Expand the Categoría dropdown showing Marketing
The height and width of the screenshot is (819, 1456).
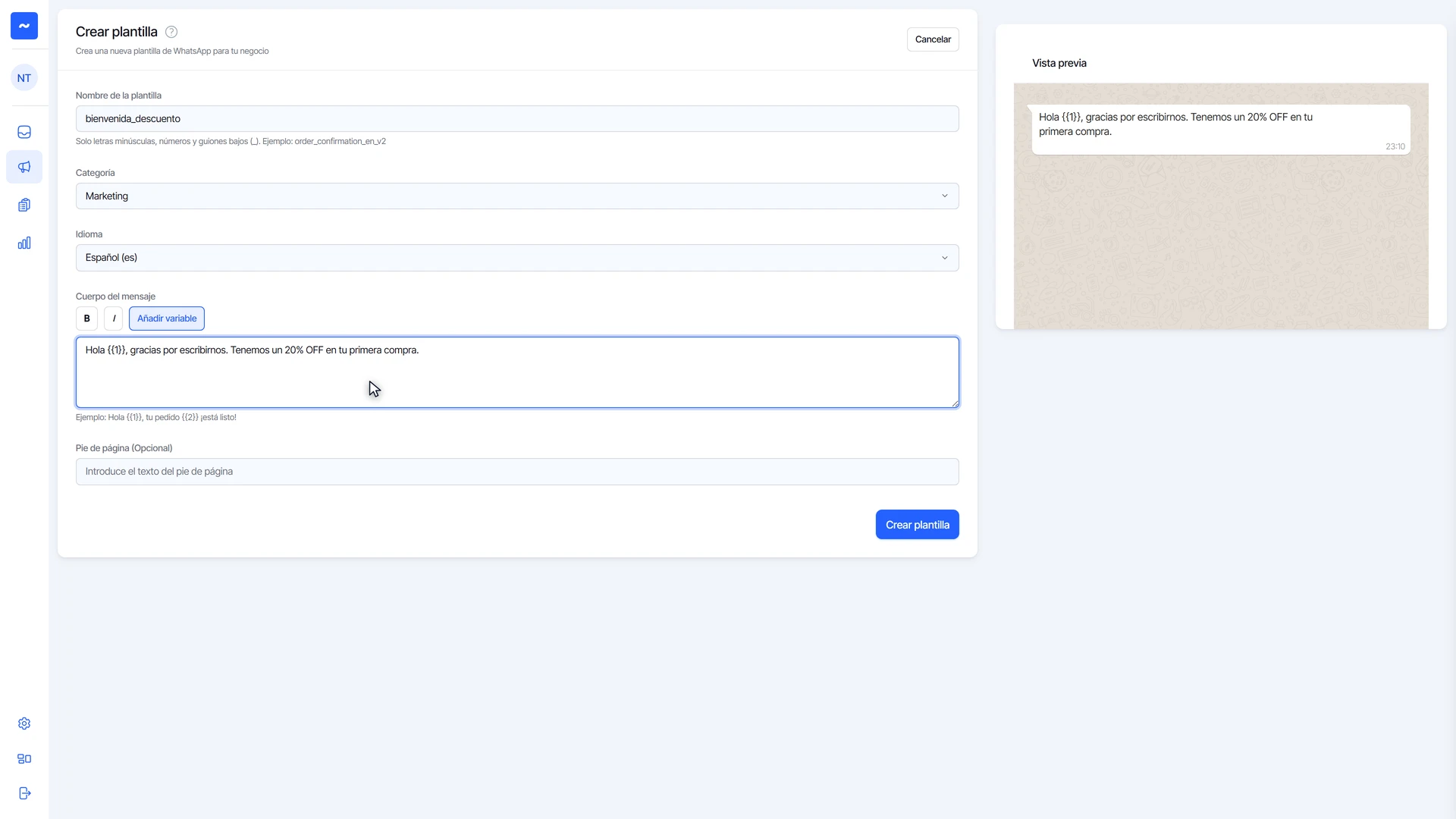pyautogui.click(x=517, y=196)
